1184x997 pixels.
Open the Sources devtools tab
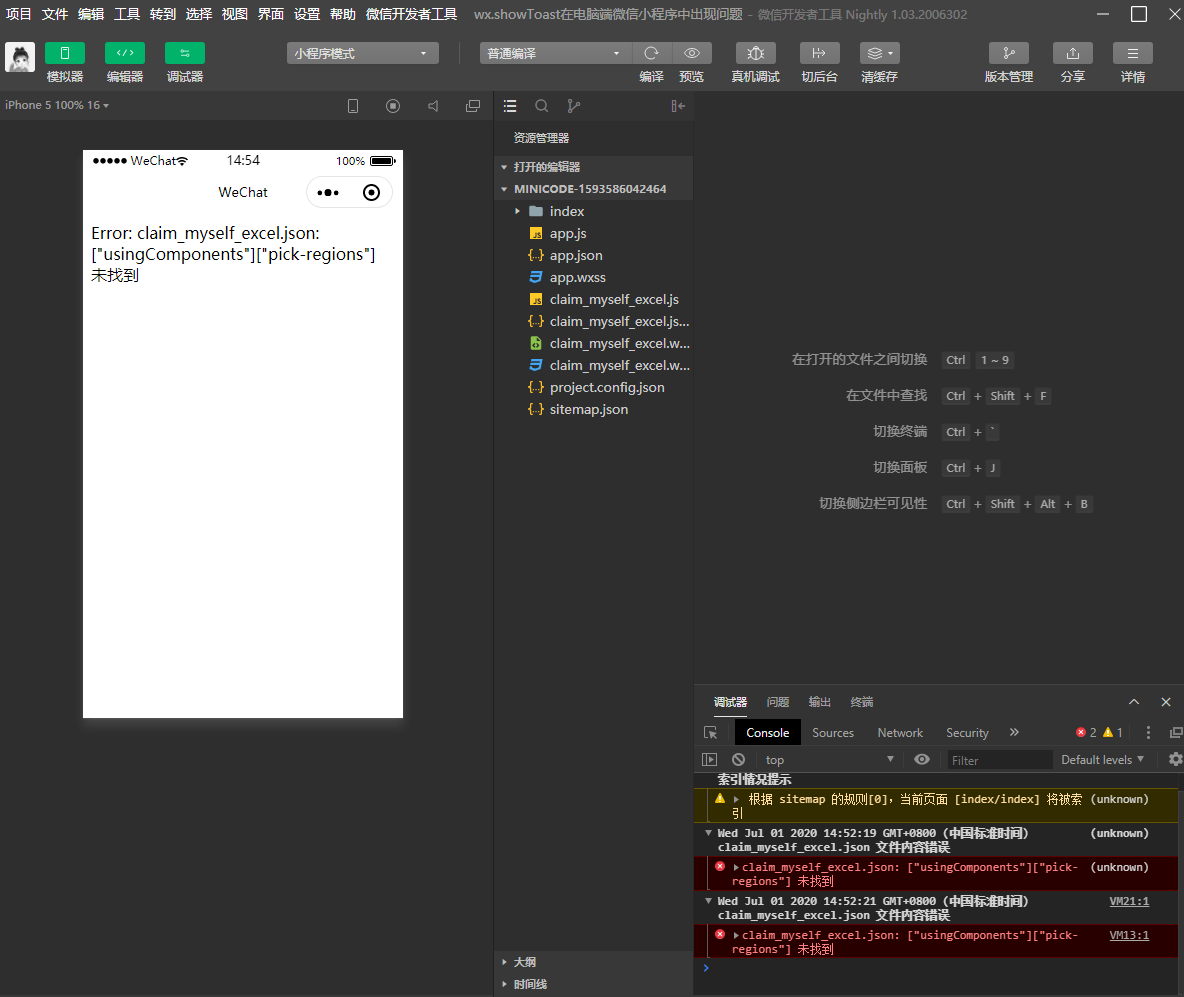pyautogui.click(x=833, y=733)
